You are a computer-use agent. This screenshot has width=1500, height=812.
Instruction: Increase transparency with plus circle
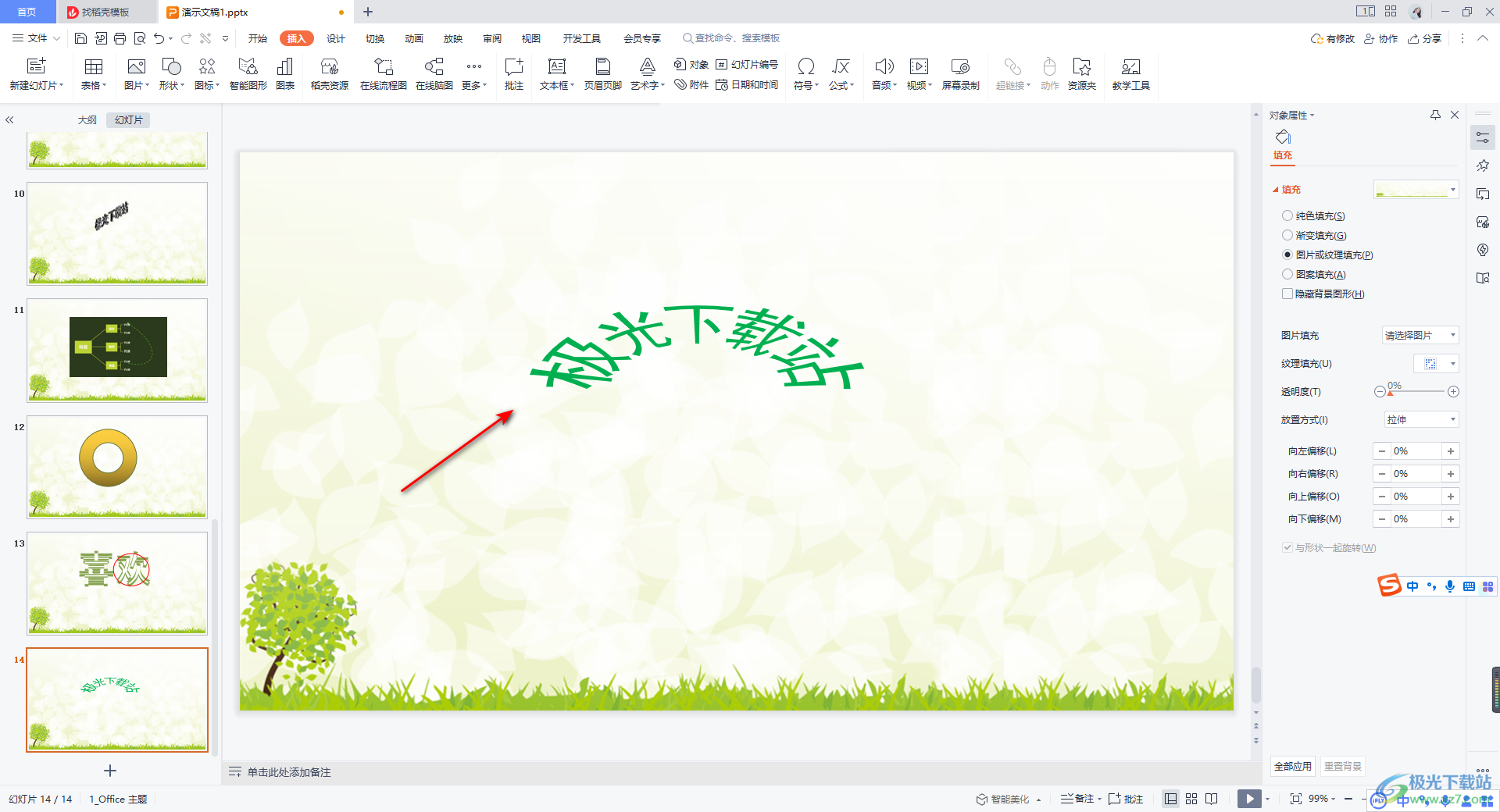[x=1453, y=392]
